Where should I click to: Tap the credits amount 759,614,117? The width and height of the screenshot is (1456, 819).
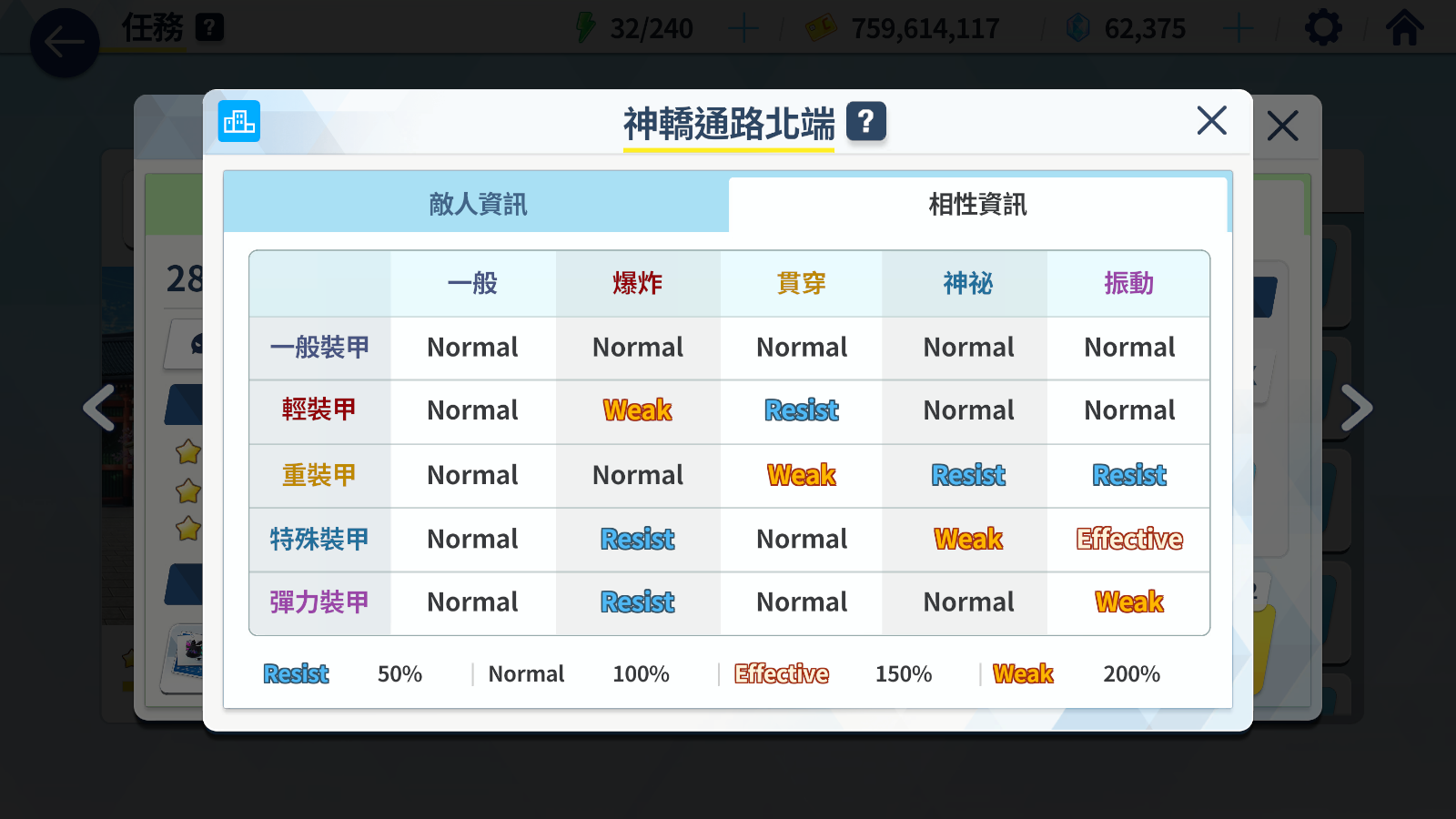point(925,29)
